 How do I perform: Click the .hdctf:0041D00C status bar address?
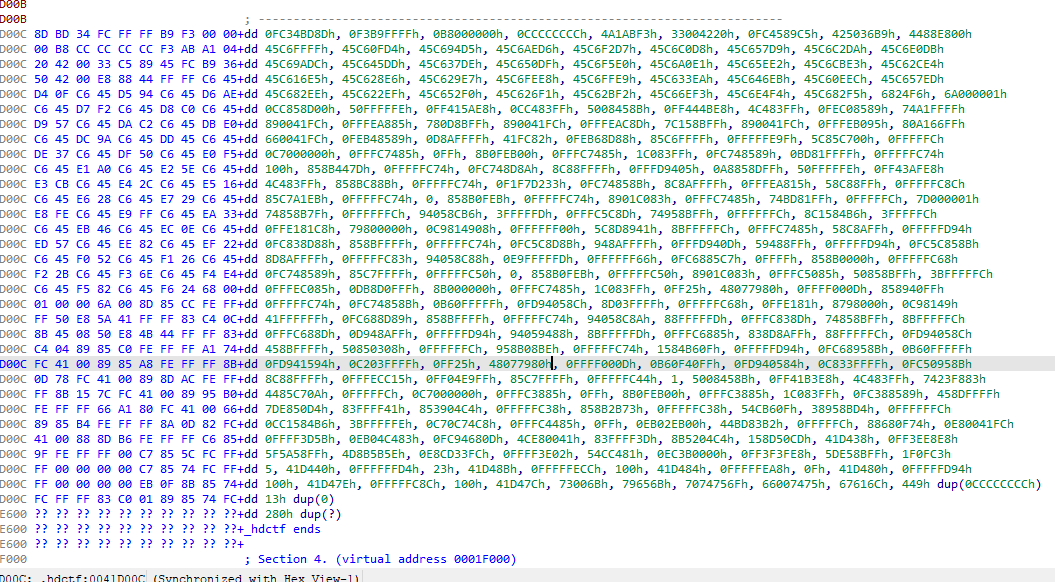pos(86,576)
